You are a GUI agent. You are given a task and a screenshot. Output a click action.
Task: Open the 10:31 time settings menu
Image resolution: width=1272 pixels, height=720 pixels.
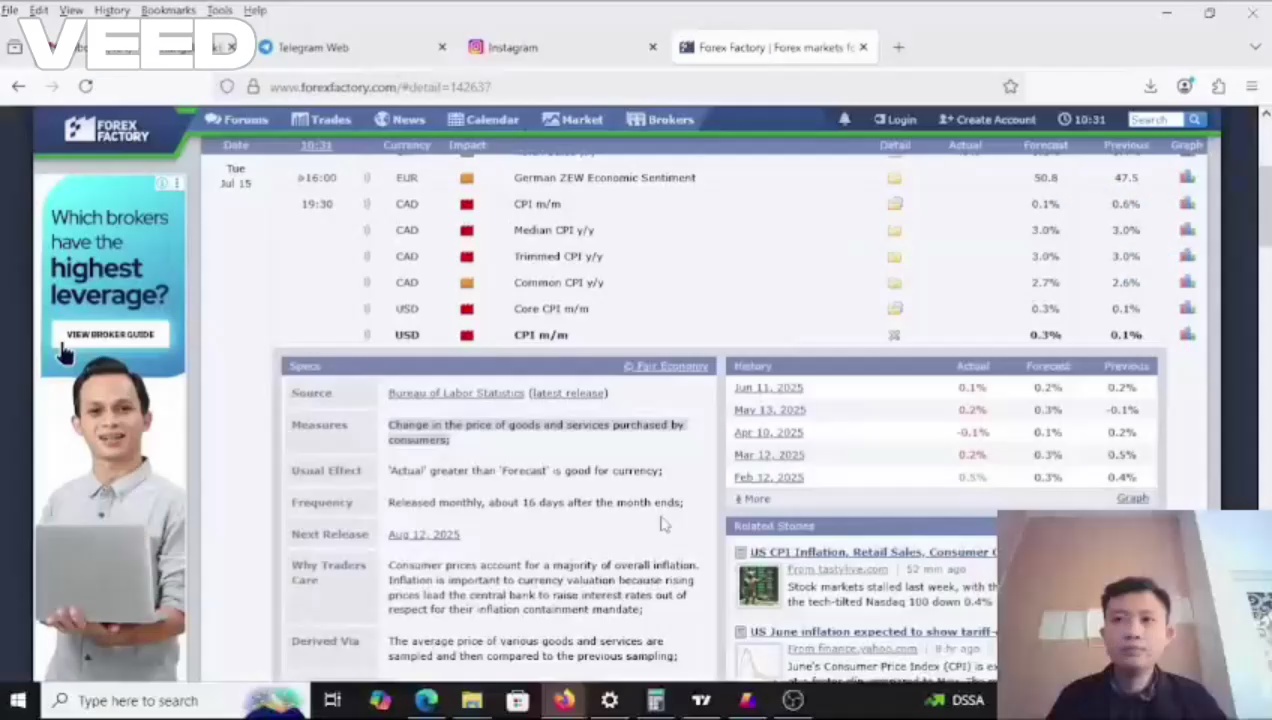[x=1082, y=119]
